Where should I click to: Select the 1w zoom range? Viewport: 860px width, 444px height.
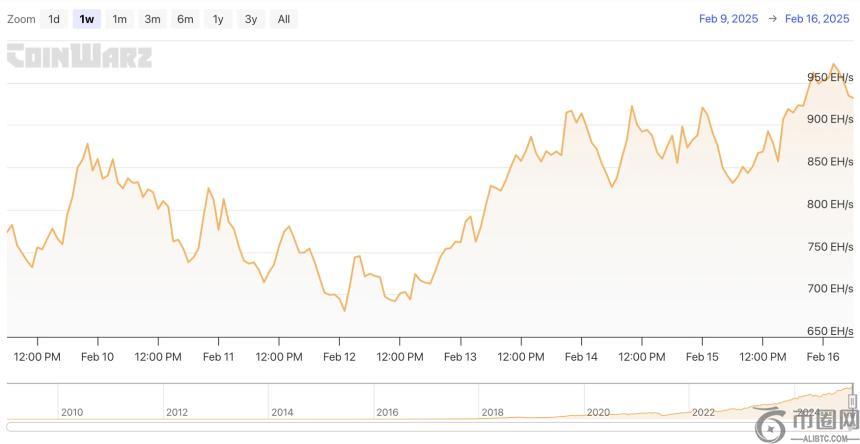(x=87, y=19)
